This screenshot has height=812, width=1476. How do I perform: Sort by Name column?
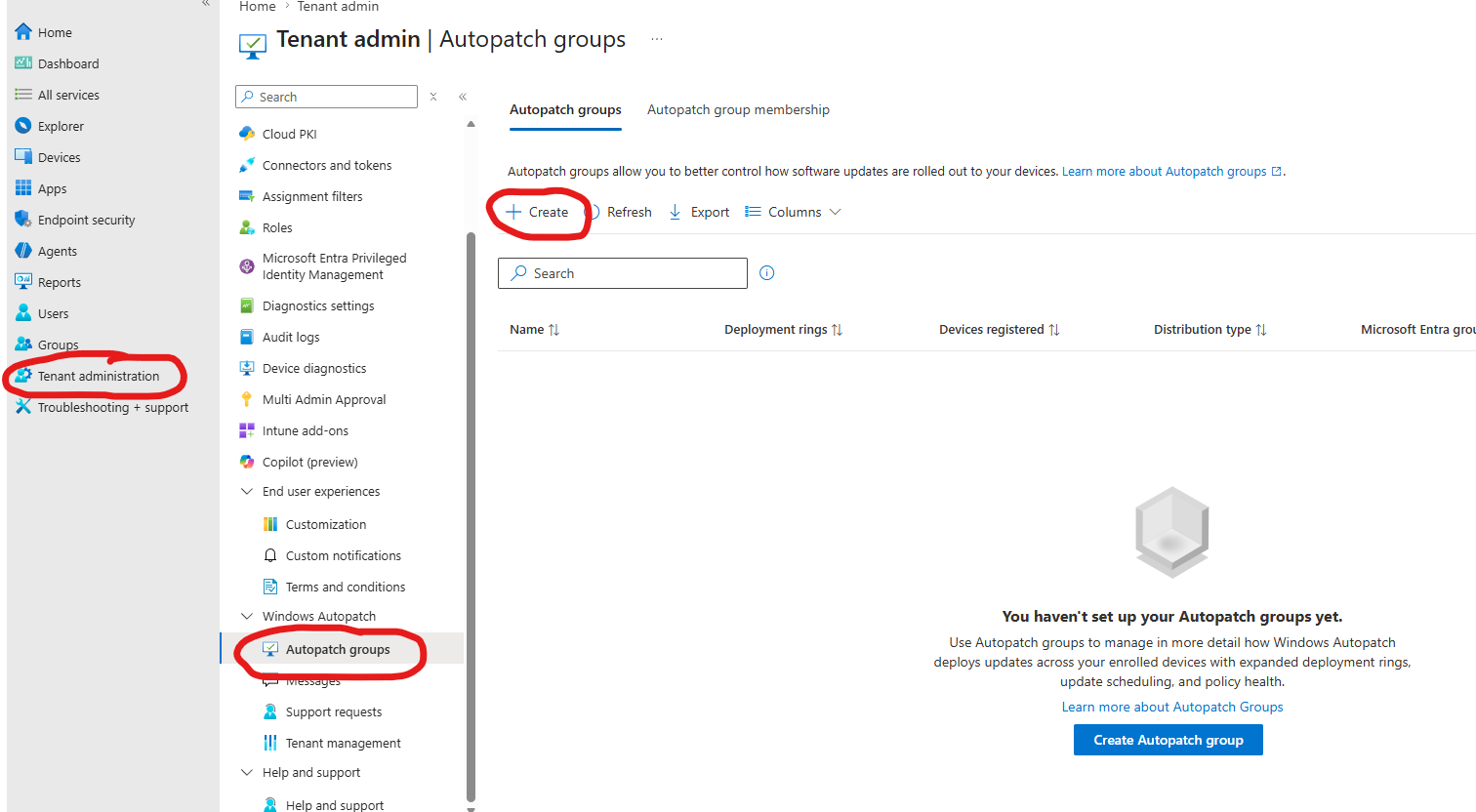534,330
